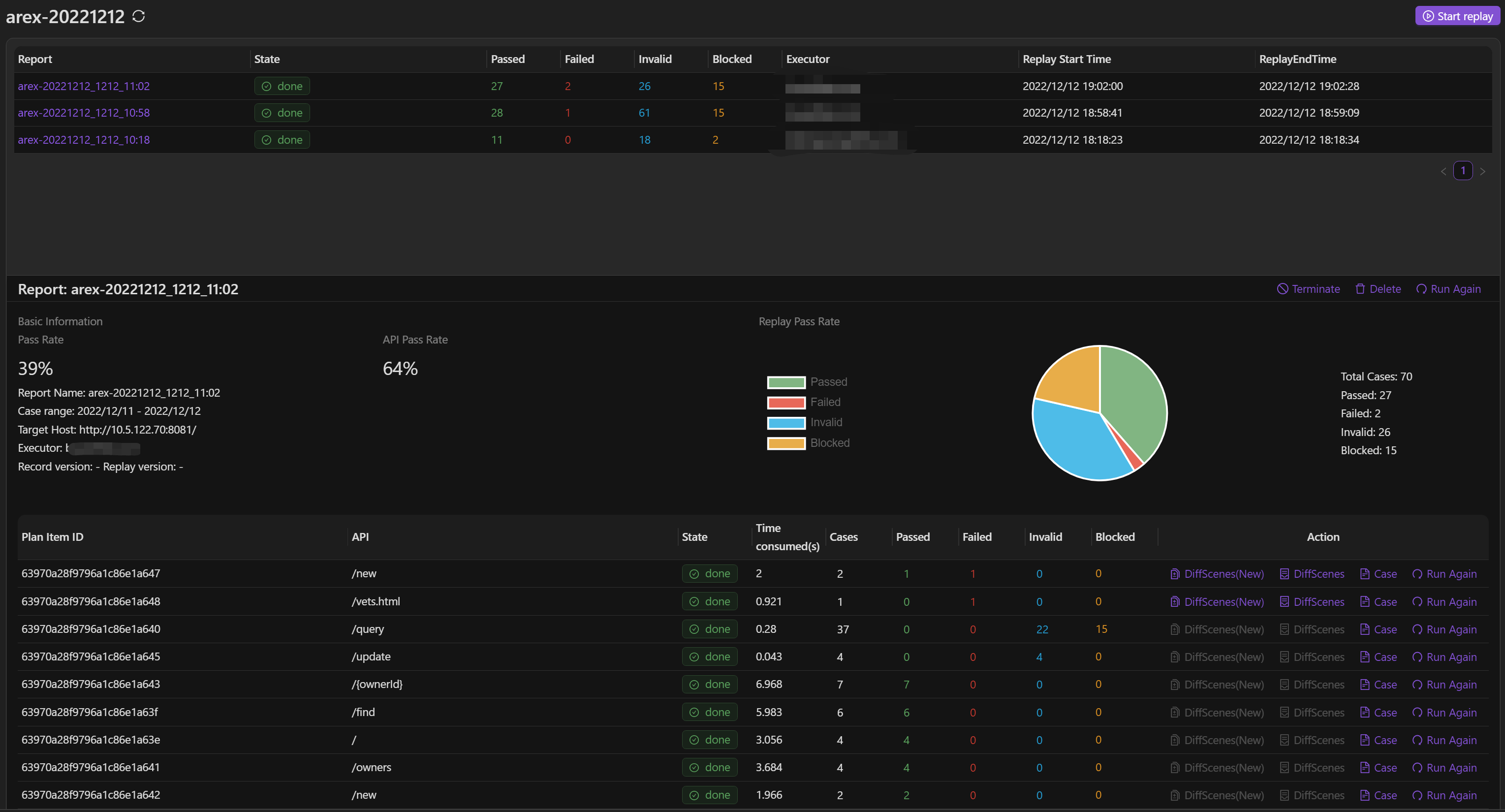
Task: Click Target Host http://10.5.122.70:8081/ text
Action: pos(107,429)
